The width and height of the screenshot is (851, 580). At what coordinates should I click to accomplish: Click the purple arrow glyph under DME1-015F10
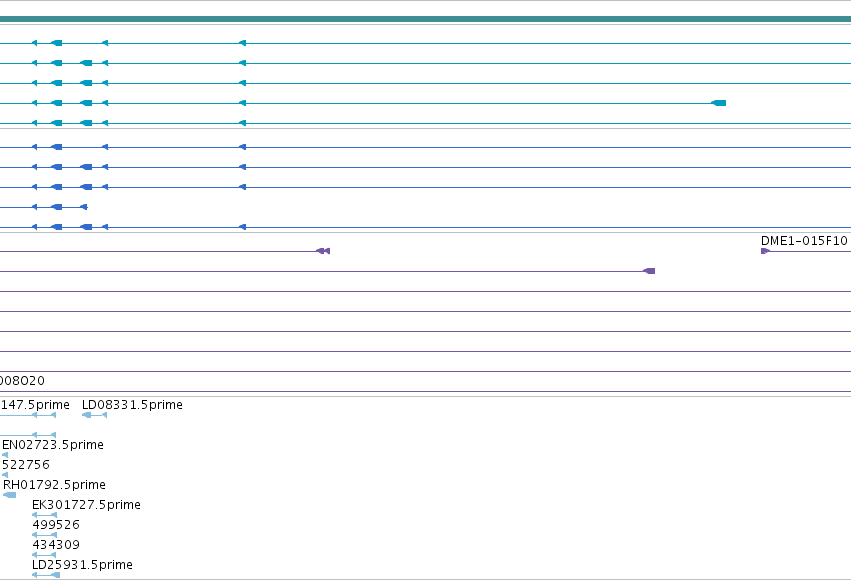(x=765, y=251)
